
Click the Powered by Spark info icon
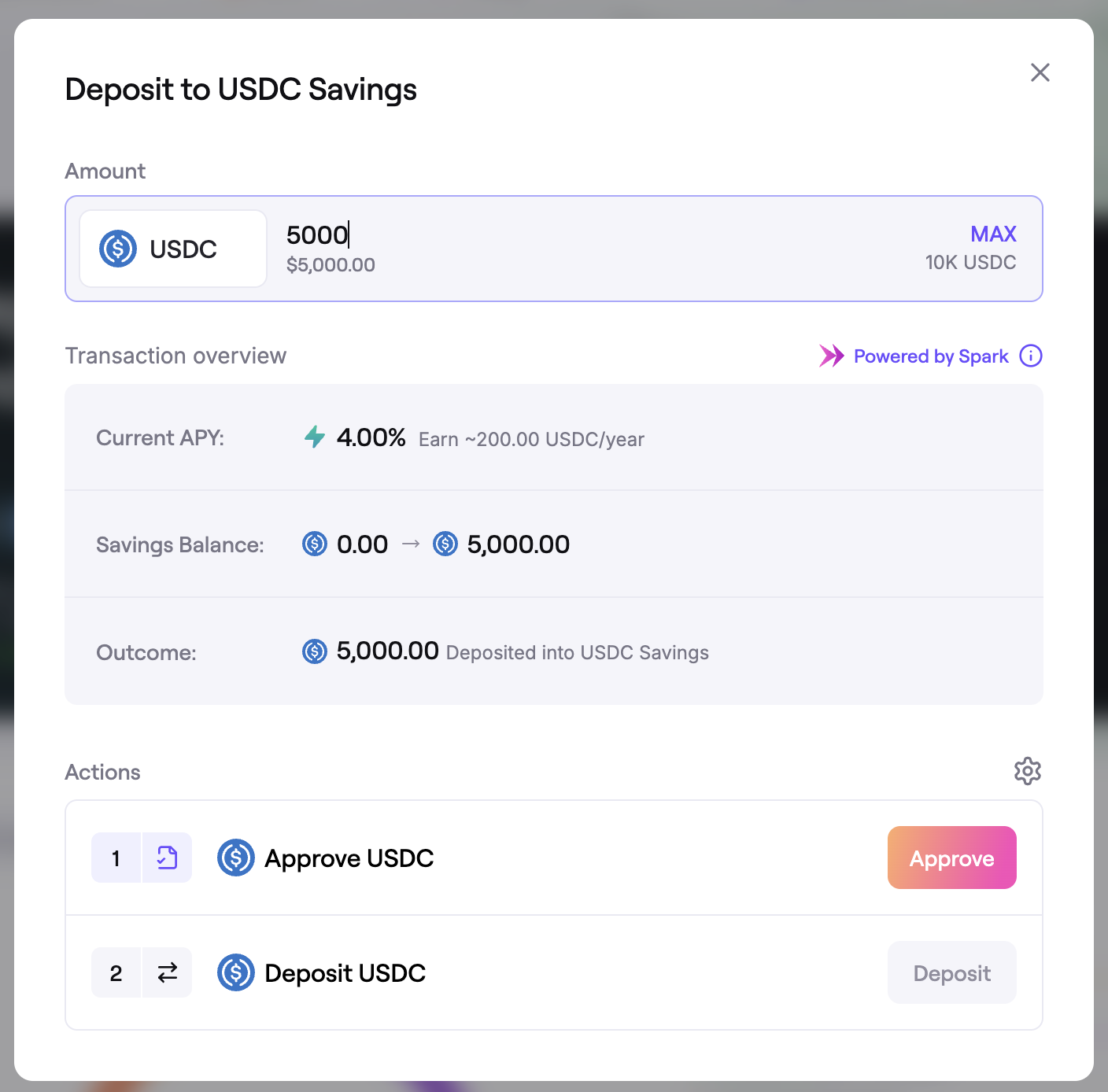pos(1030,356)
